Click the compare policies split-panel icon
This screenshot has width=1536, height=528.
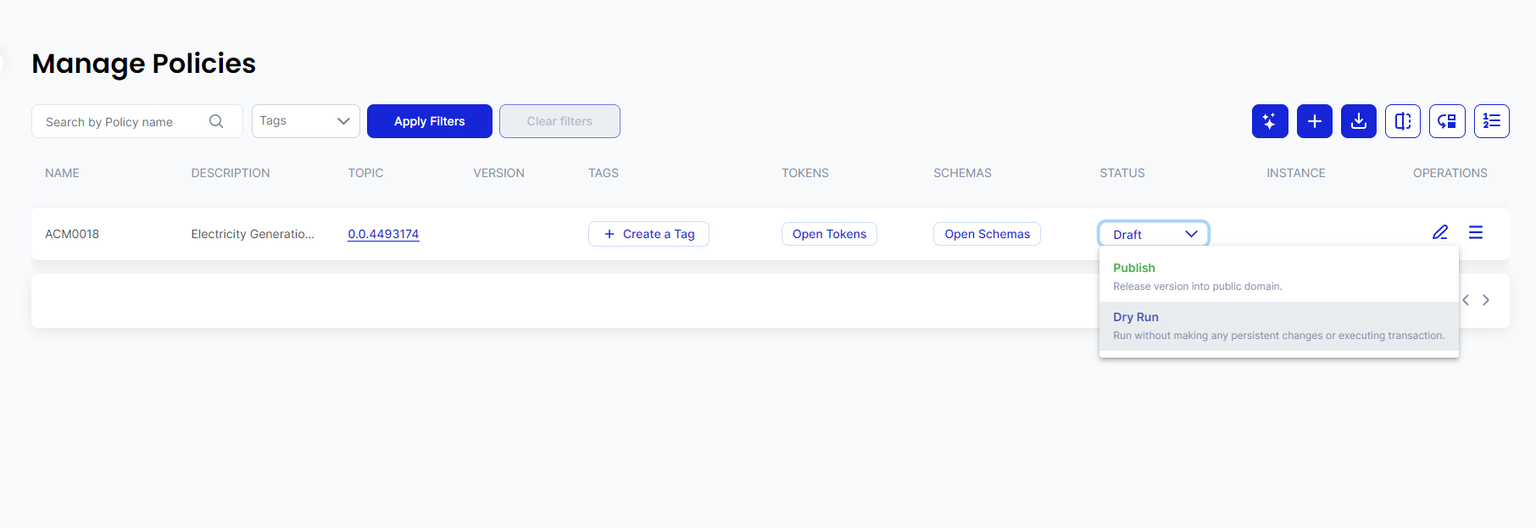coord(1402,121)
